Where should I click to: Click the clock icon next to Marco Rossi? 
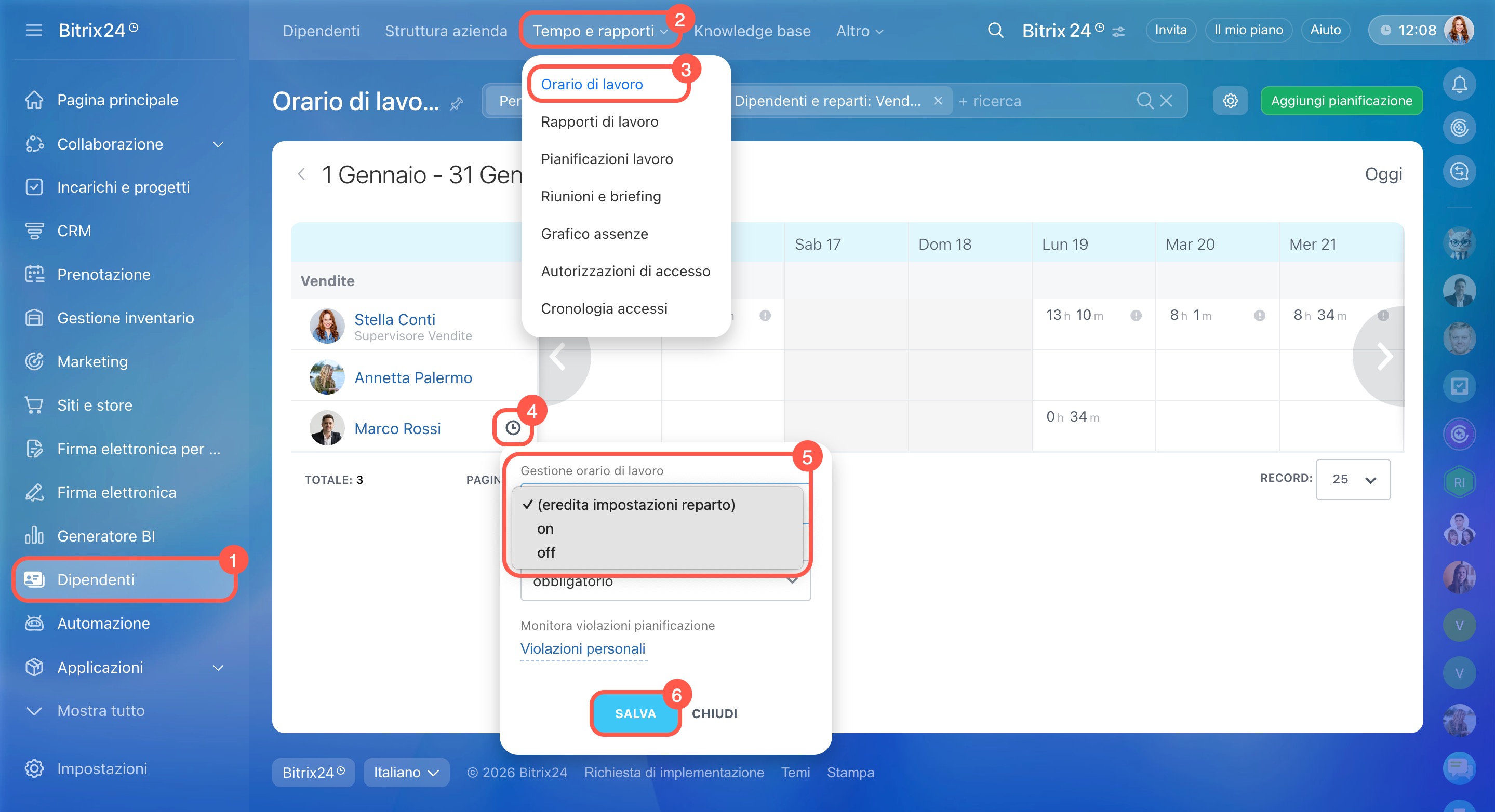click(x=513, y=428)
